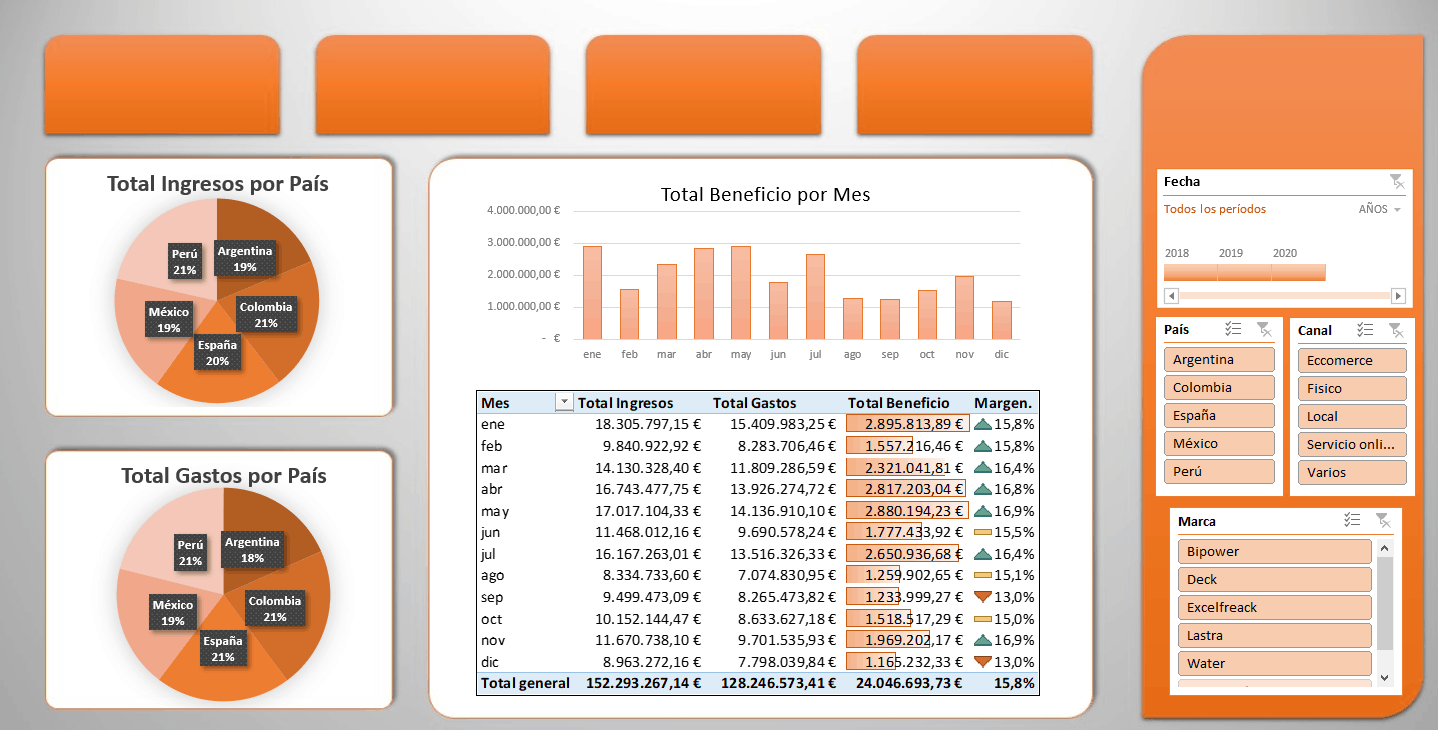Filter by Perú in País slicer
Viewport: 1438px width, 730px height.
[x=1219, y=471]
